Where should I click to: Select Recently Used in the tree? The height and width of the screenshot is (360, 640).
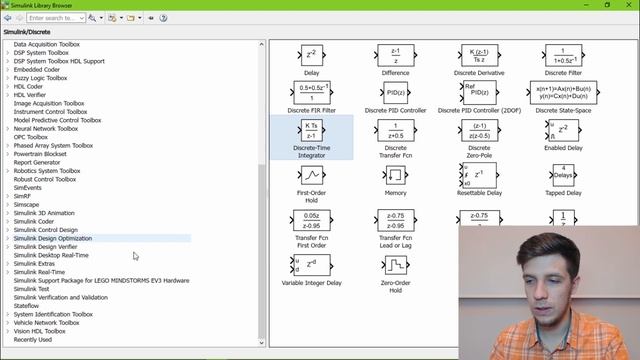[x=33, y=340]
